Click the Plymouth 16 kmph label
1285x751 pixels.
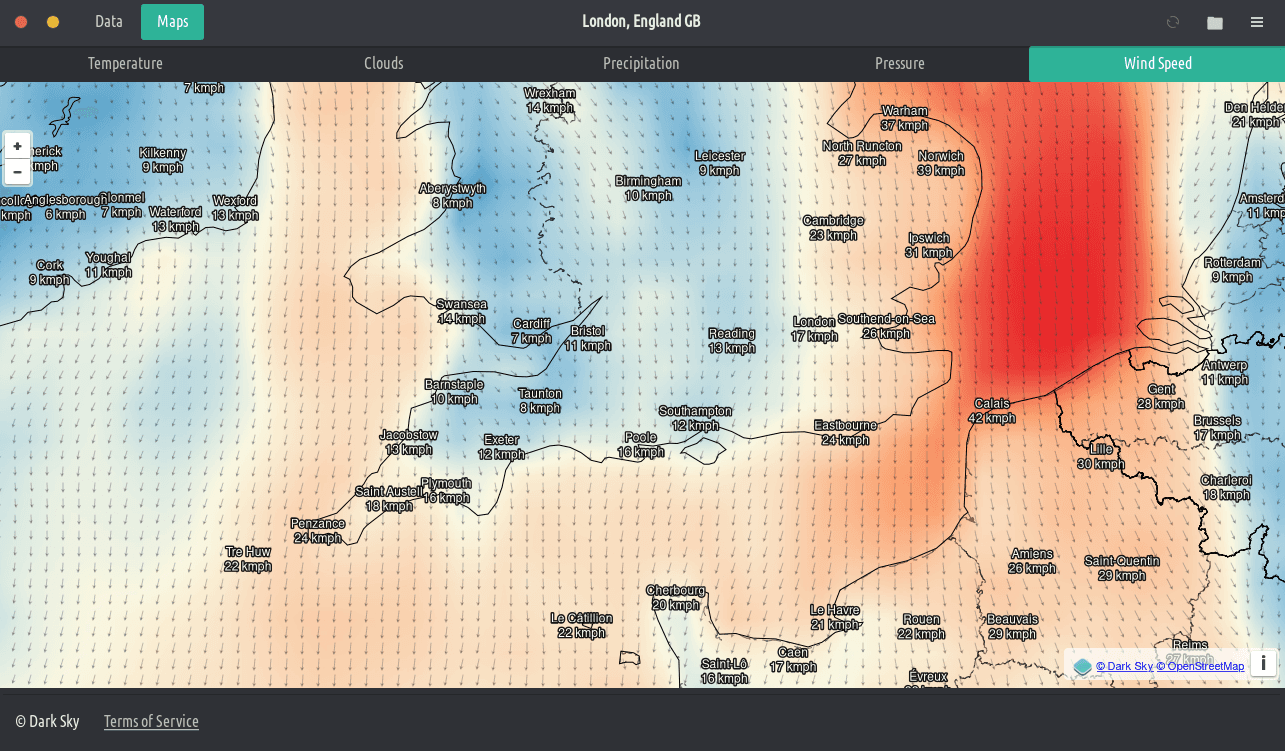click(446, 491)
